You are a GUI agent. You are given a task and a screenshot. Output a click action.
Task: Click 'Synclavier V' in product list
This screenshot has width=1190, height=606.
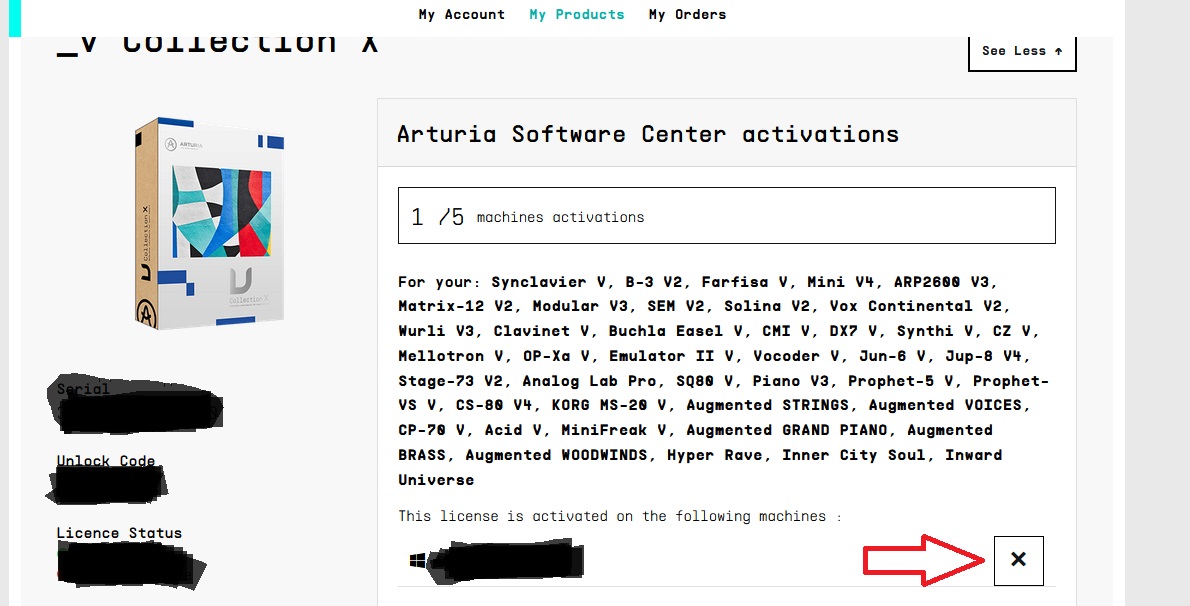[x=547, y=282]
